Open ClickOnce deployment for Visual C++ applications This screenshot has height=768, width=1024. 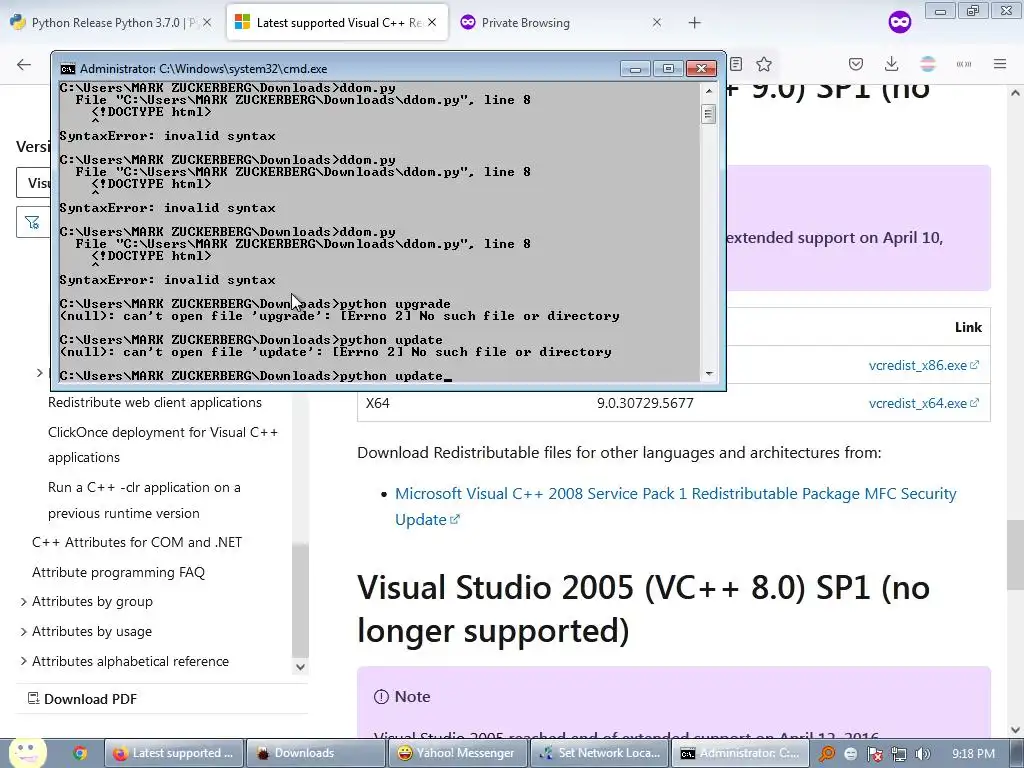163,444
